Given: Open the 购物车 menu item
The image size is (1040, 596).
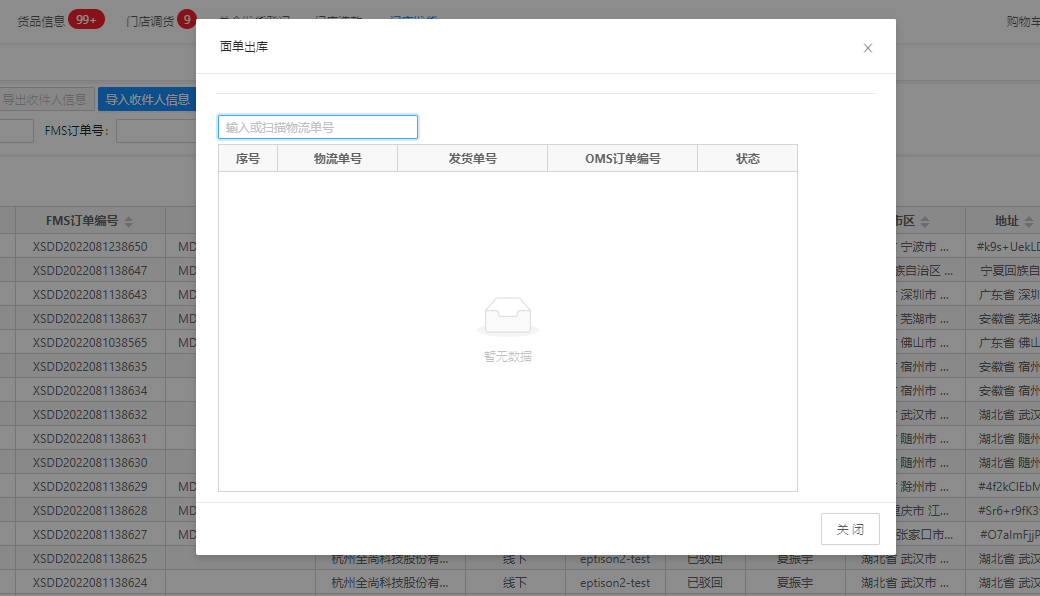Looking at the screenshot, I should tap(1022, 21).
